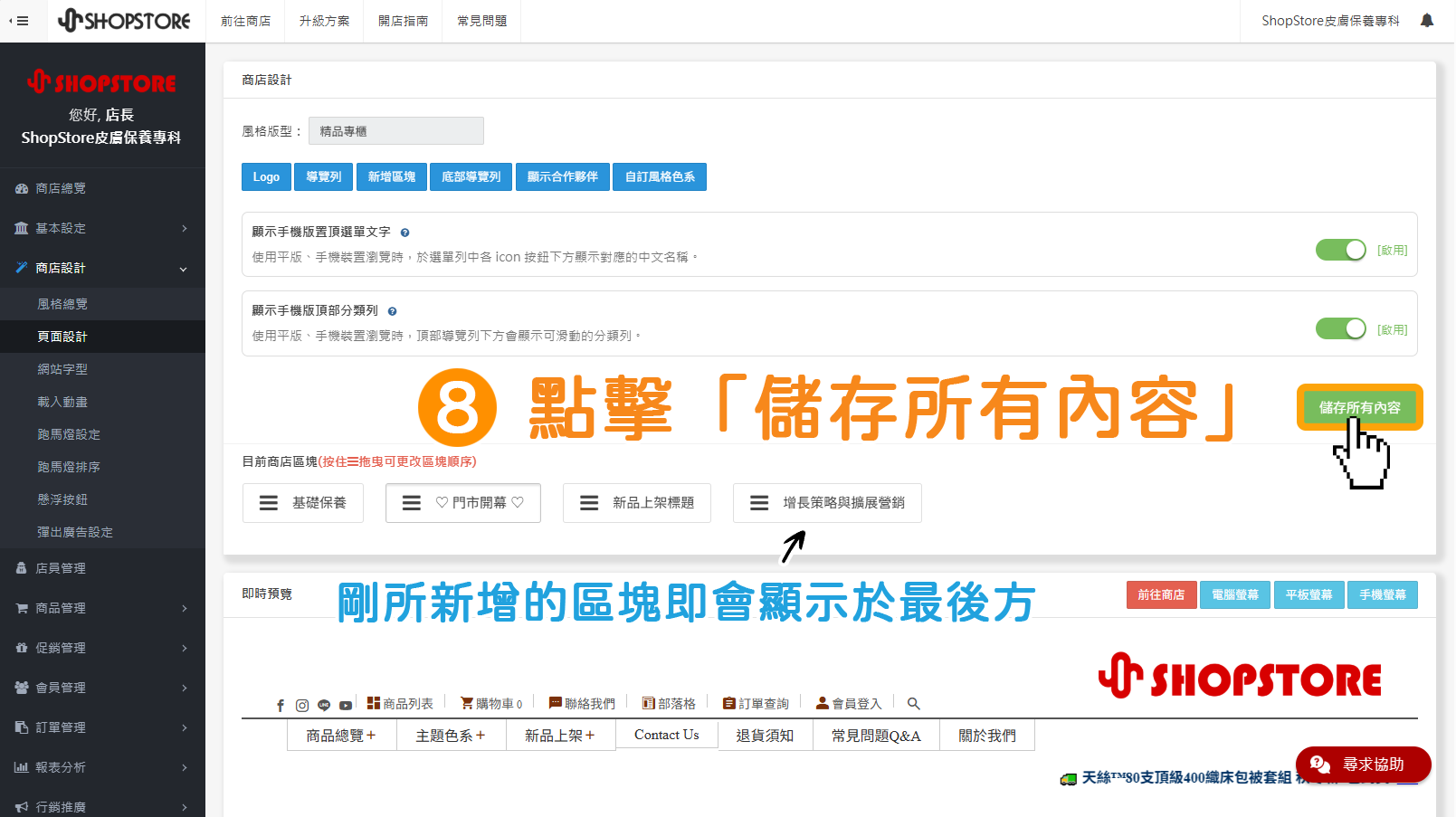The image size is (1456, 817).
Task: Open ShopStore皮膚保養專科 account menu
Action: [x=1330, y=21]
